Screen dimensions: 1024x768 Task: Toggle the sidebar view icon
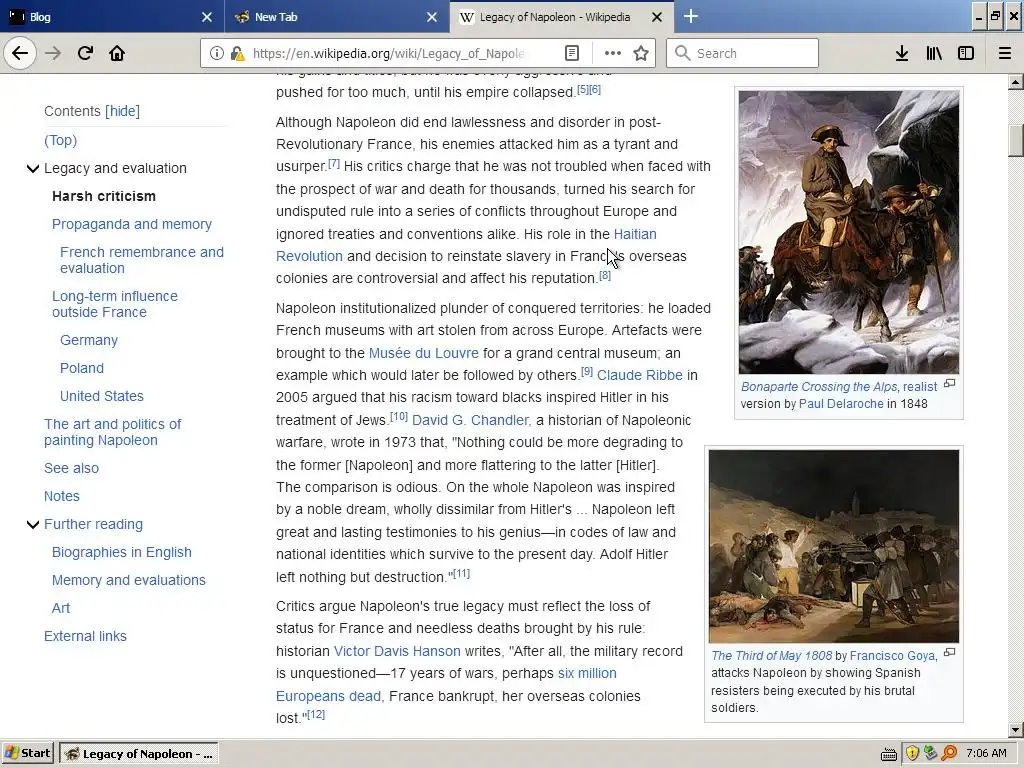pyautogui.click(x=966, y=54)
